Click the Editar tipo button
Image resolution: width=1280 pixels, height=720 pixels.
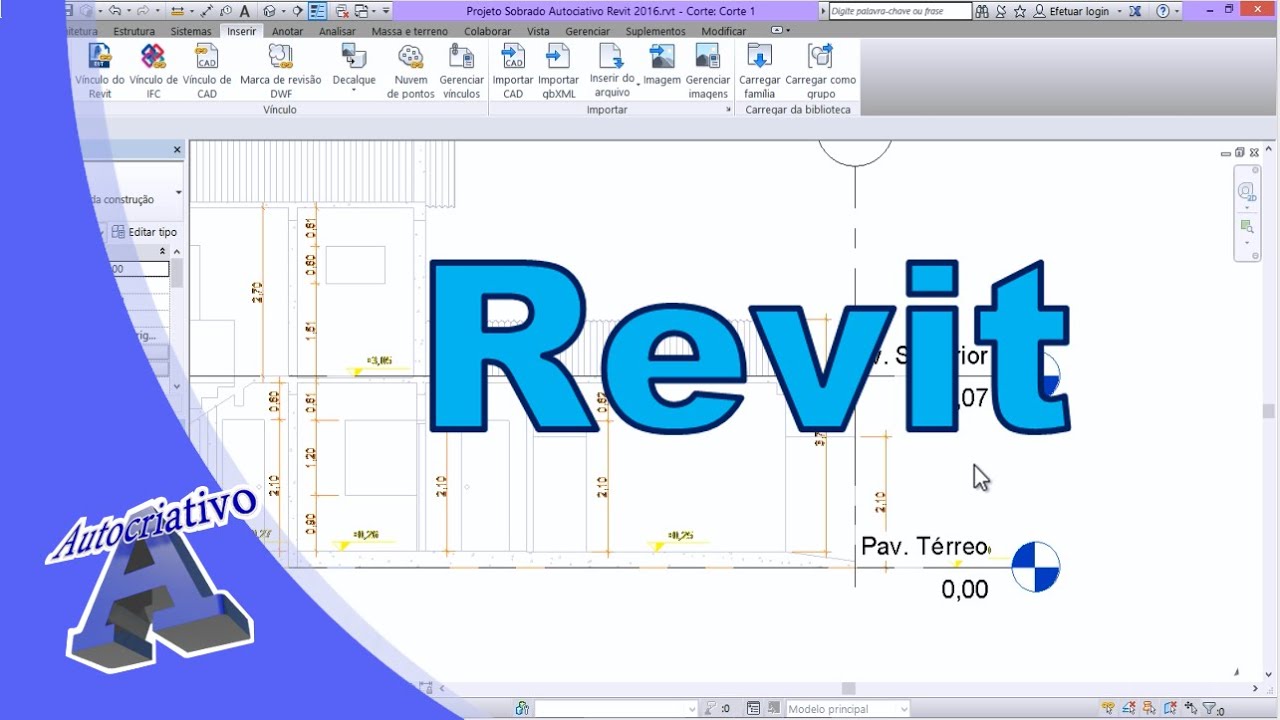(x=145, y=232)
